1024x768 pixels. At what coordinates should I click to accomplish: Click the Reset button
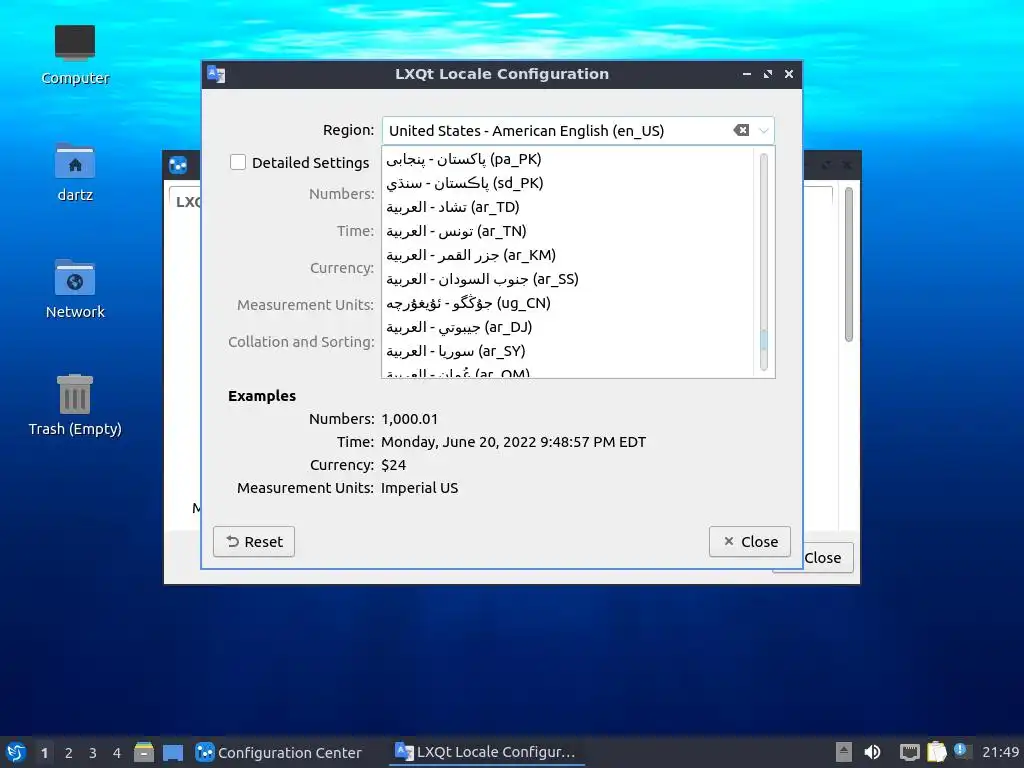[254, 541]
